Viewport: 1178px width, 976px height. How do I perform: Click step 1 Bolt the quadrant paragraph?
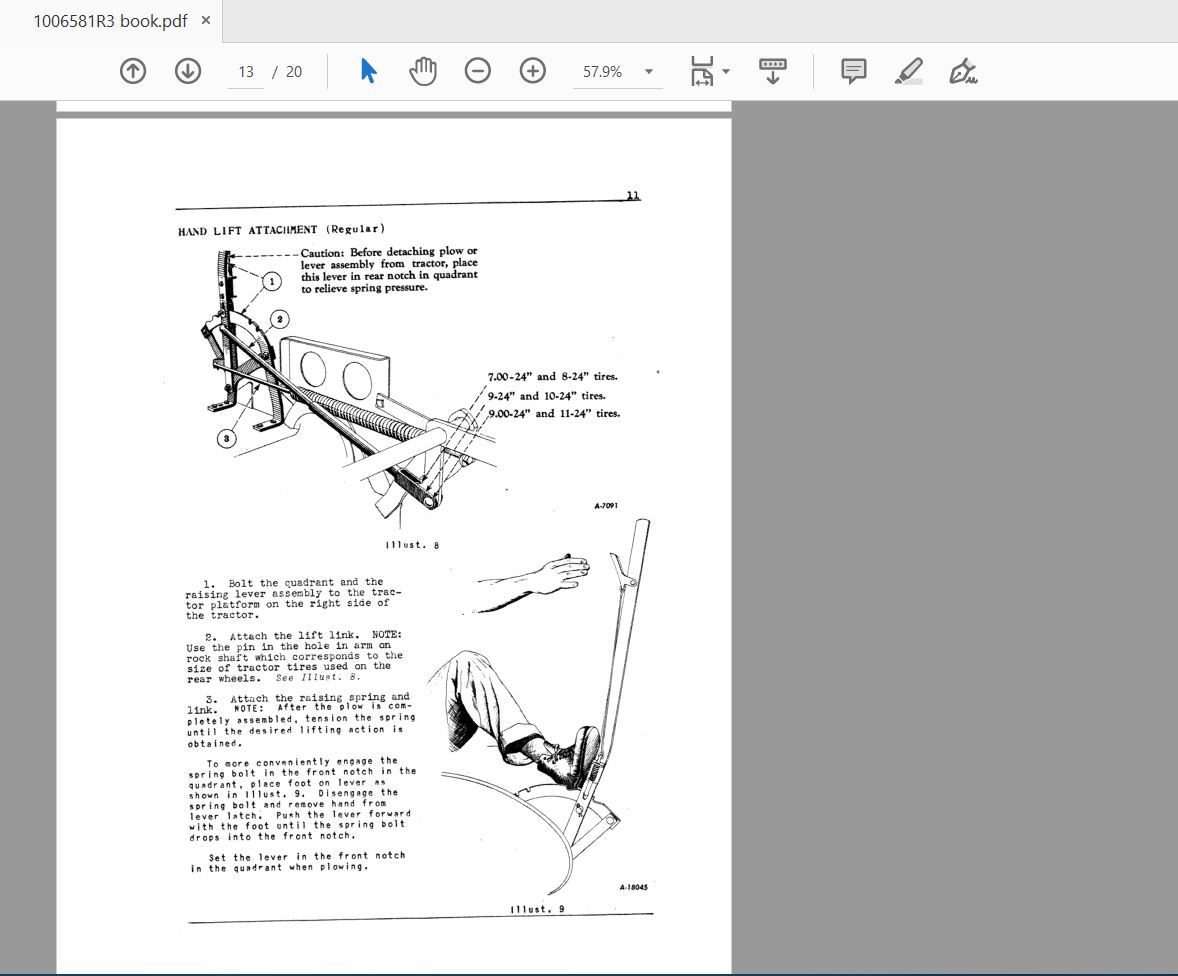[x=294, y=599]
